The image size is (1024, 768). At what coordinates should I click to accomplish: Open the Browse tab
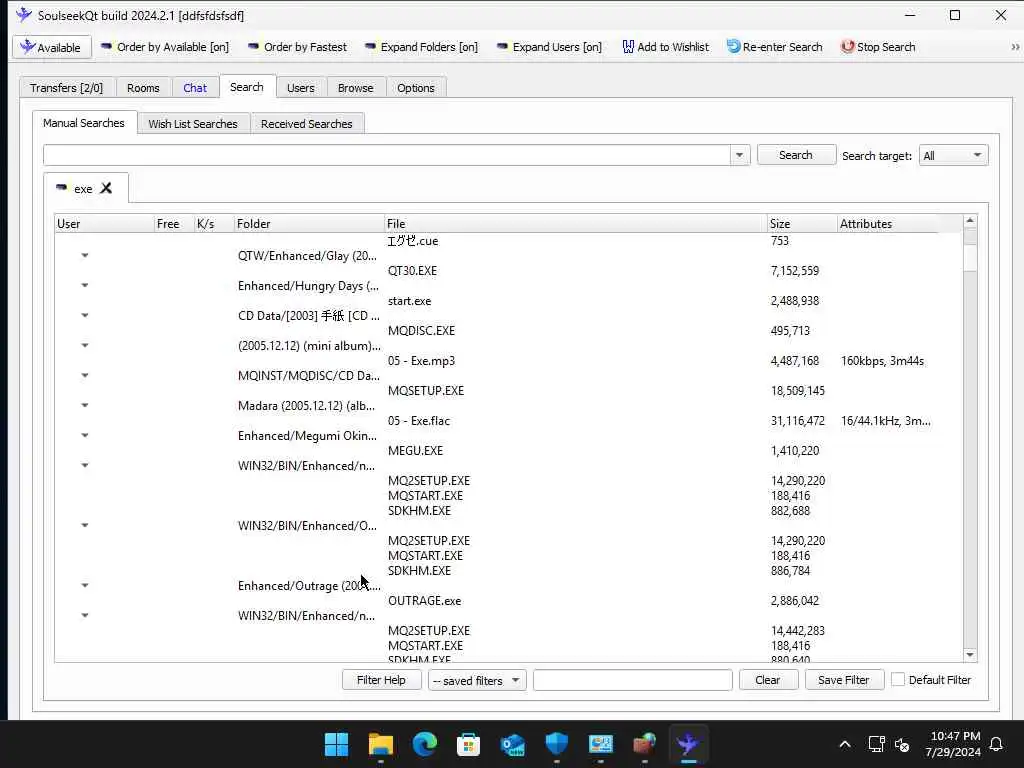click(x=356, y=88)
